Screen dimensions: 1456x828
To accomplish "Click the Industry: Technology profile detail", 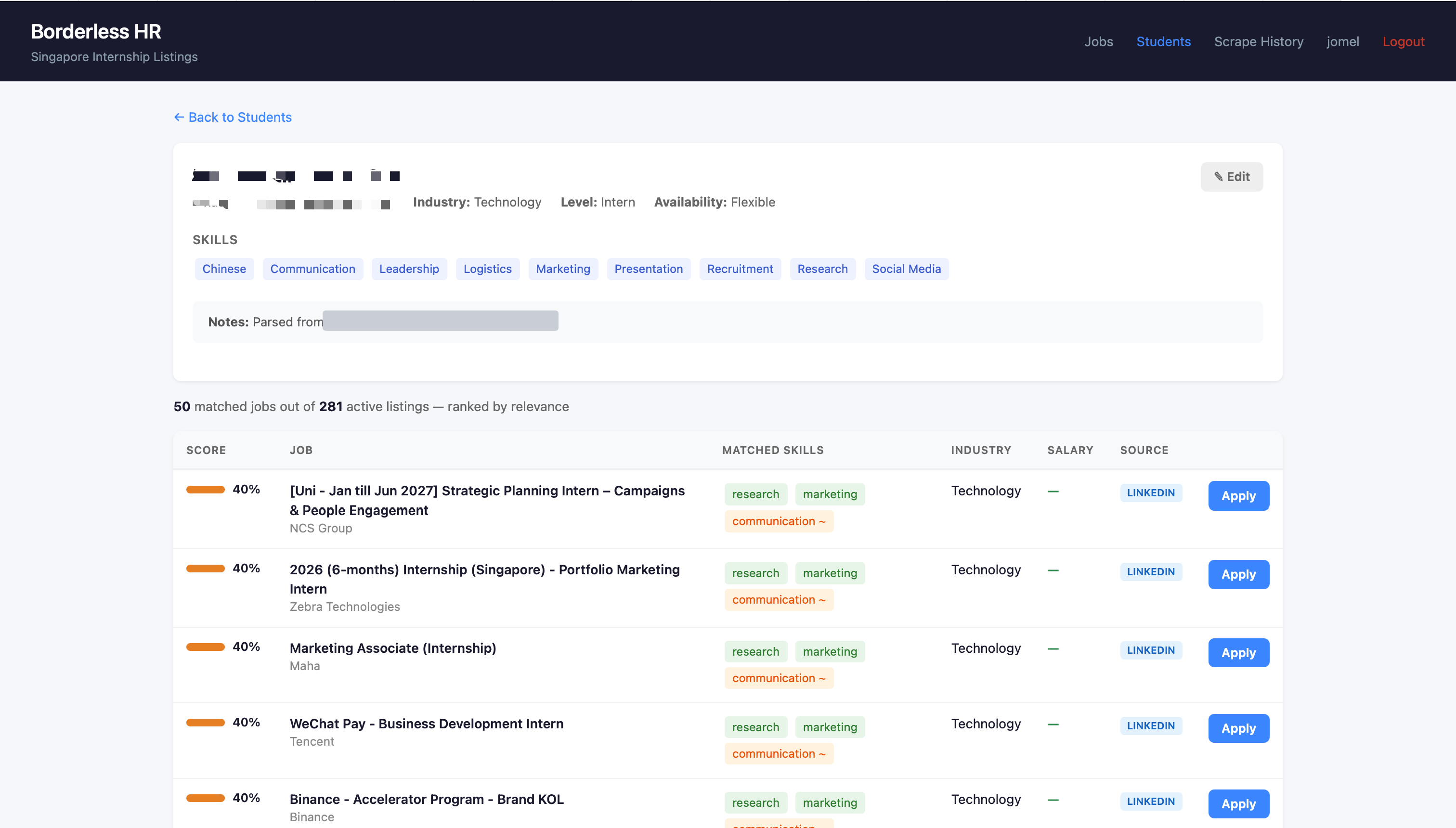I will click(x=477, y=202).
